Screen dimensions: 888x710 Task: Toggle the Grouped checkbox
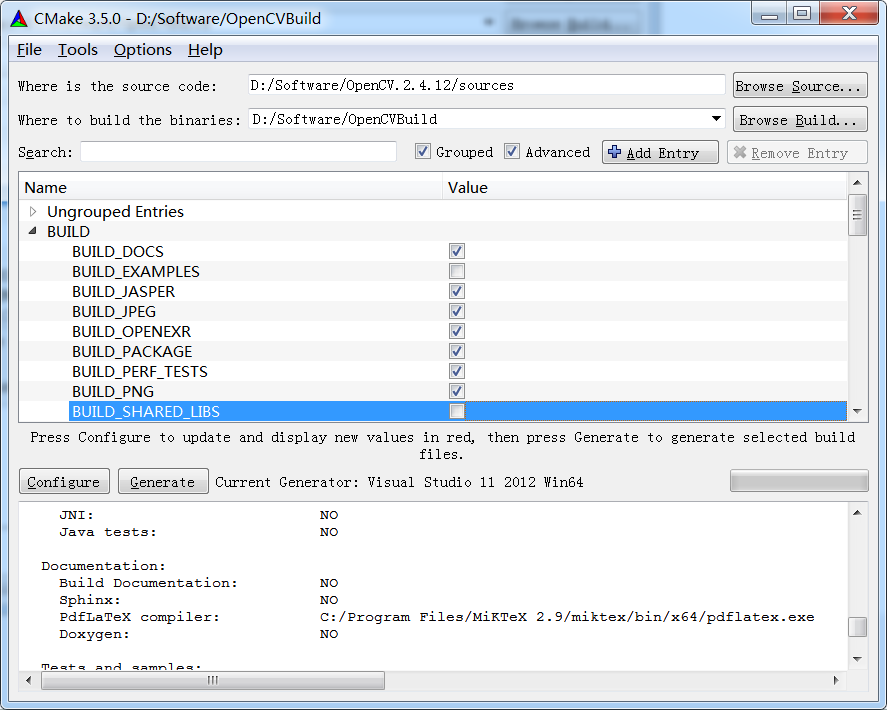pos(422,152)
